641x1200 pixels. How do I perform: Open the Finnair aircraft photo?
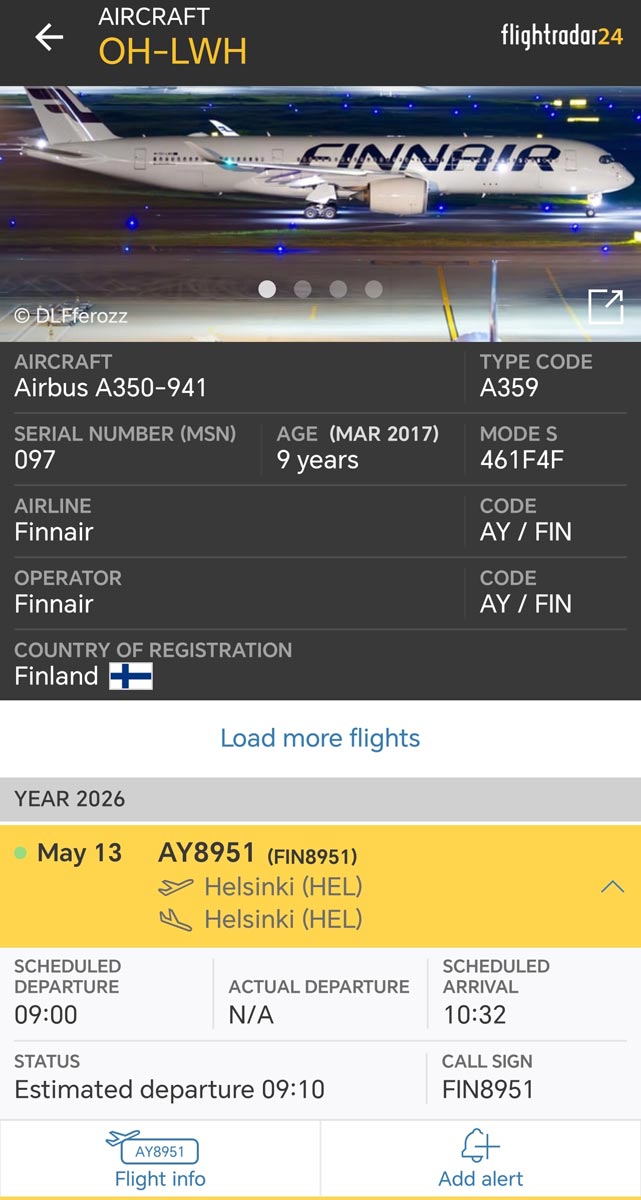click(x=320, y=214)
